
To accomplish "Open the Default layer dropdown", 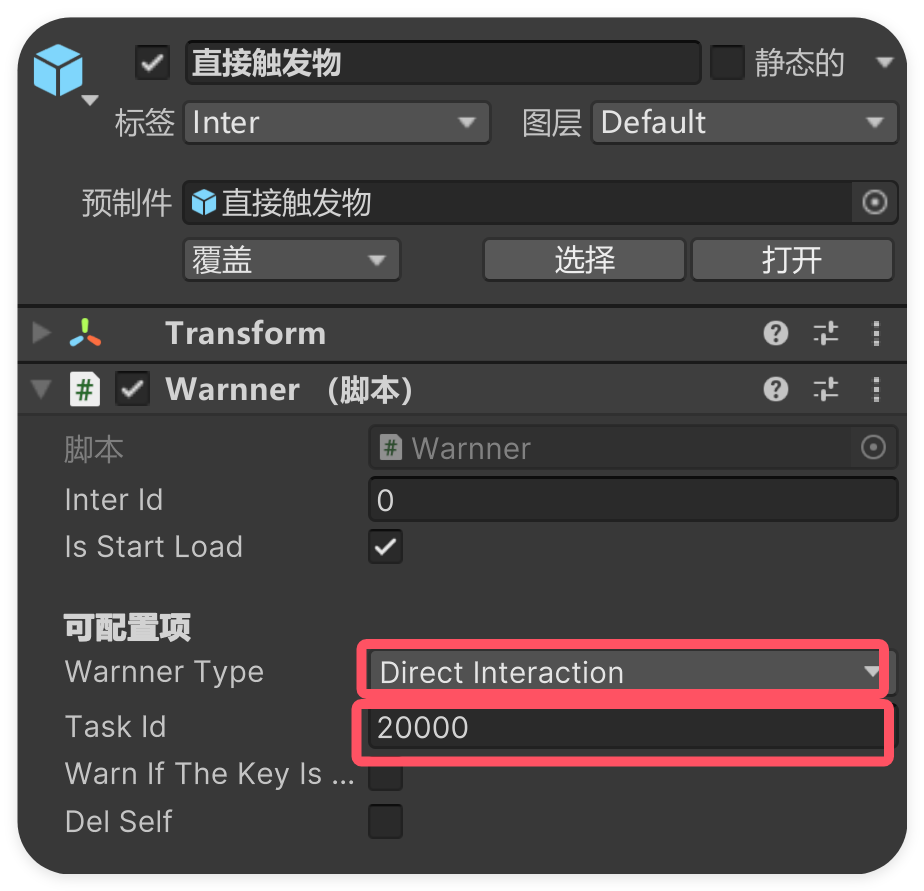I will (x=742, y=123).
